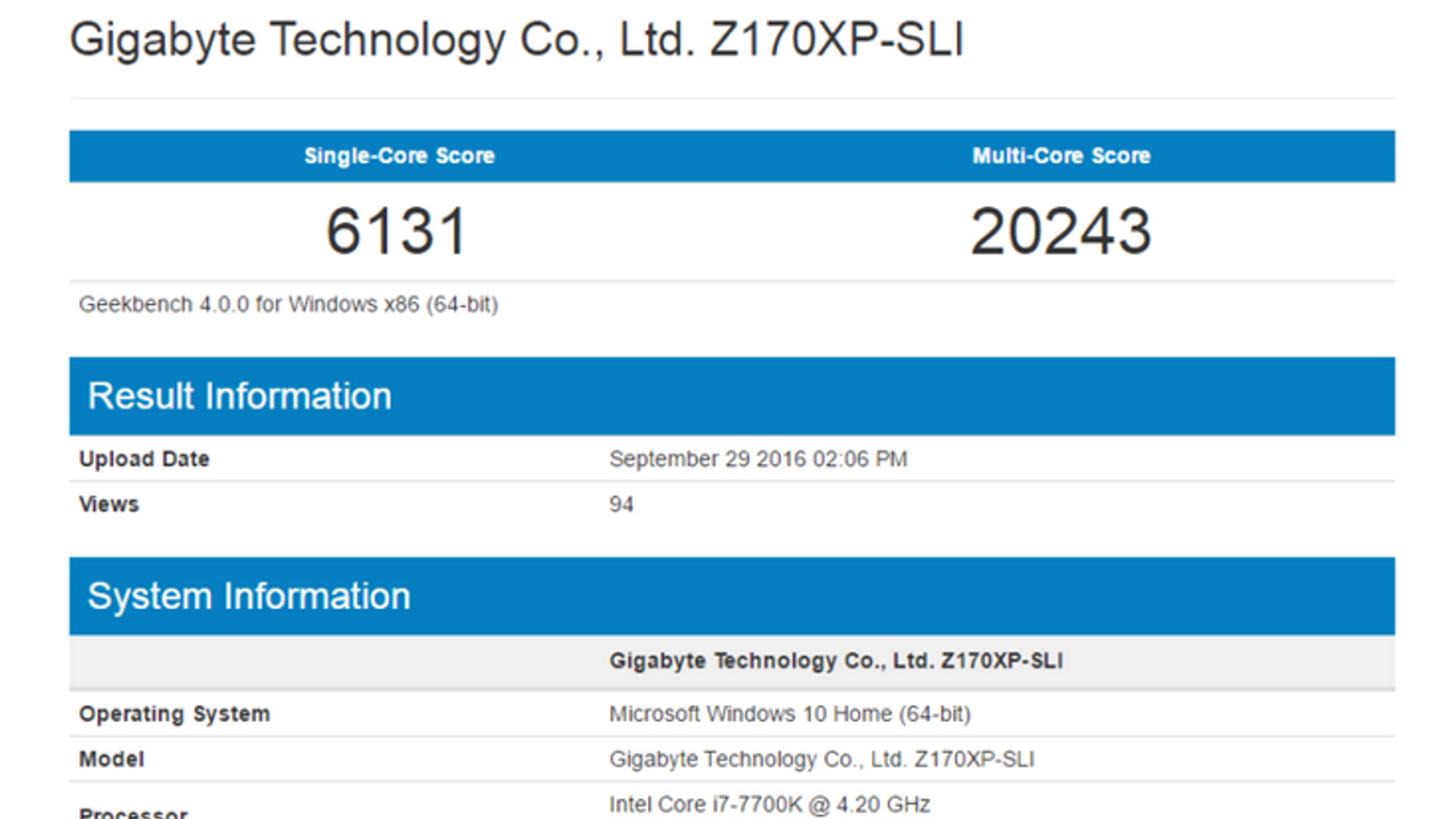
Task: Click the Operating System row label
Action: tap(174, 713)
